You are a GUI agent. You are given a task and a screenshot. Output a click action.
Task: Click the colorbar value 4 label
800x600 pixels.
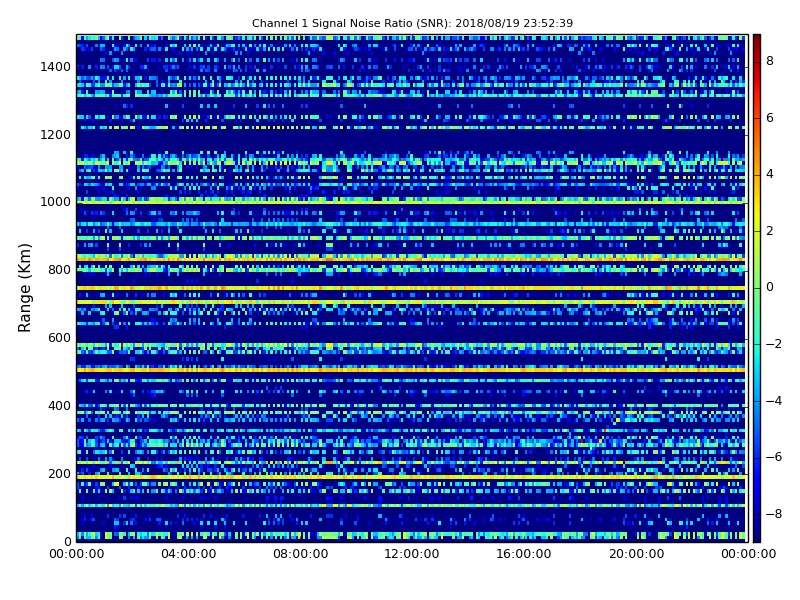tap(770, 174)
